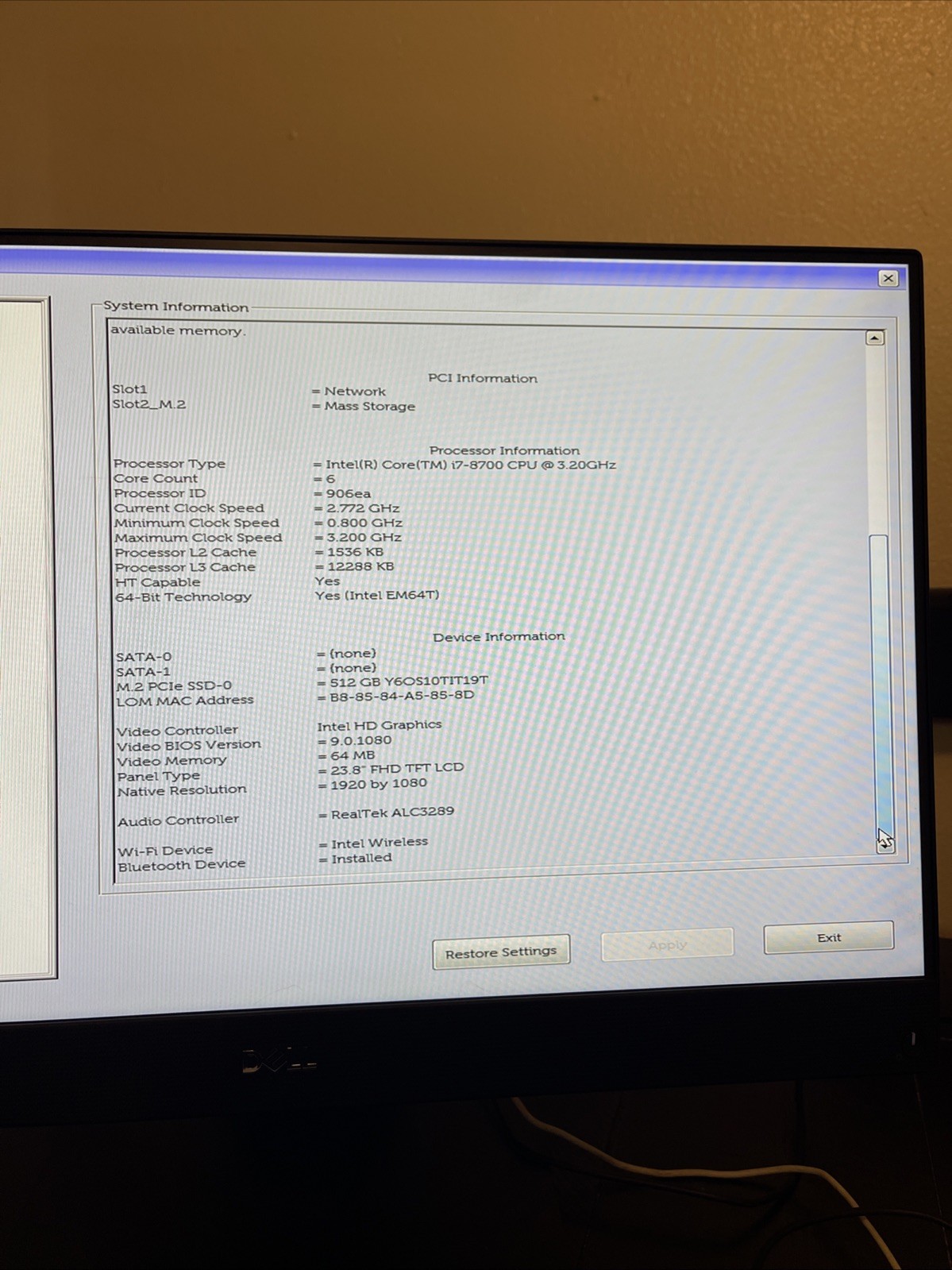The height and width of the screenshot is (1270, 952).
Task: Click Slot1 Network entry
Action: (249, 390)
